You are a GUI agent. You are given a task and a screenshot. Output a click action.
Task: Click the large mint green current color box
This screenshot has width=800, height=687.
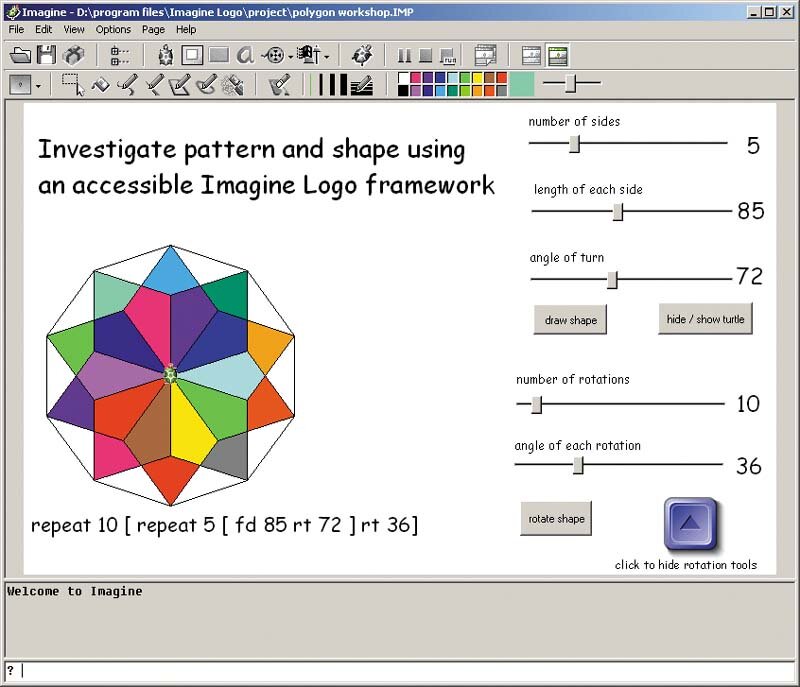tap(521, 84)
